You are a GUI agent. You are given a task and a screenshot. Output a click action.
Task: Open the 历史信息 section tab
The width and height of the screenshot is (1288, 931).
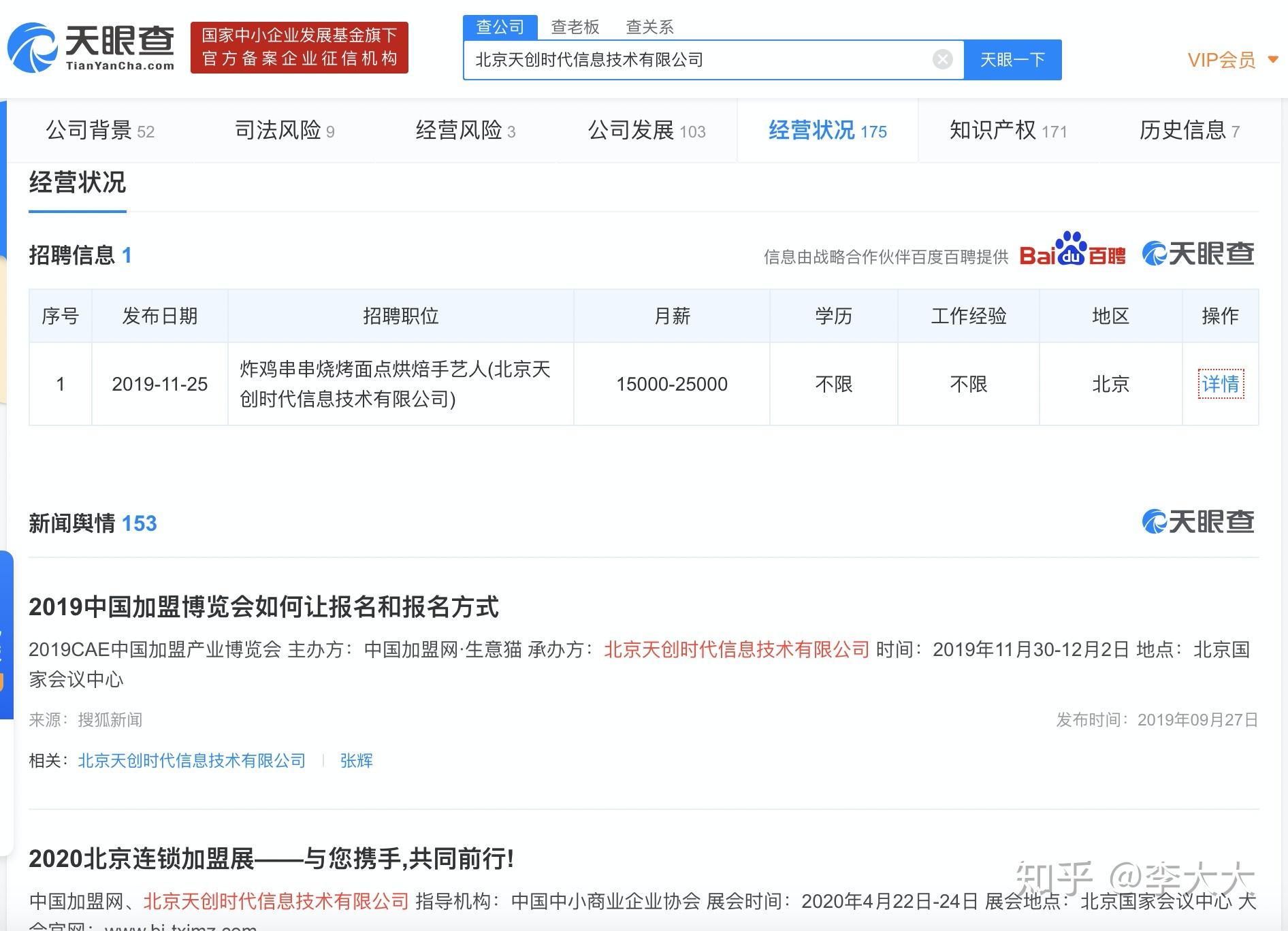pos(1189,130)
